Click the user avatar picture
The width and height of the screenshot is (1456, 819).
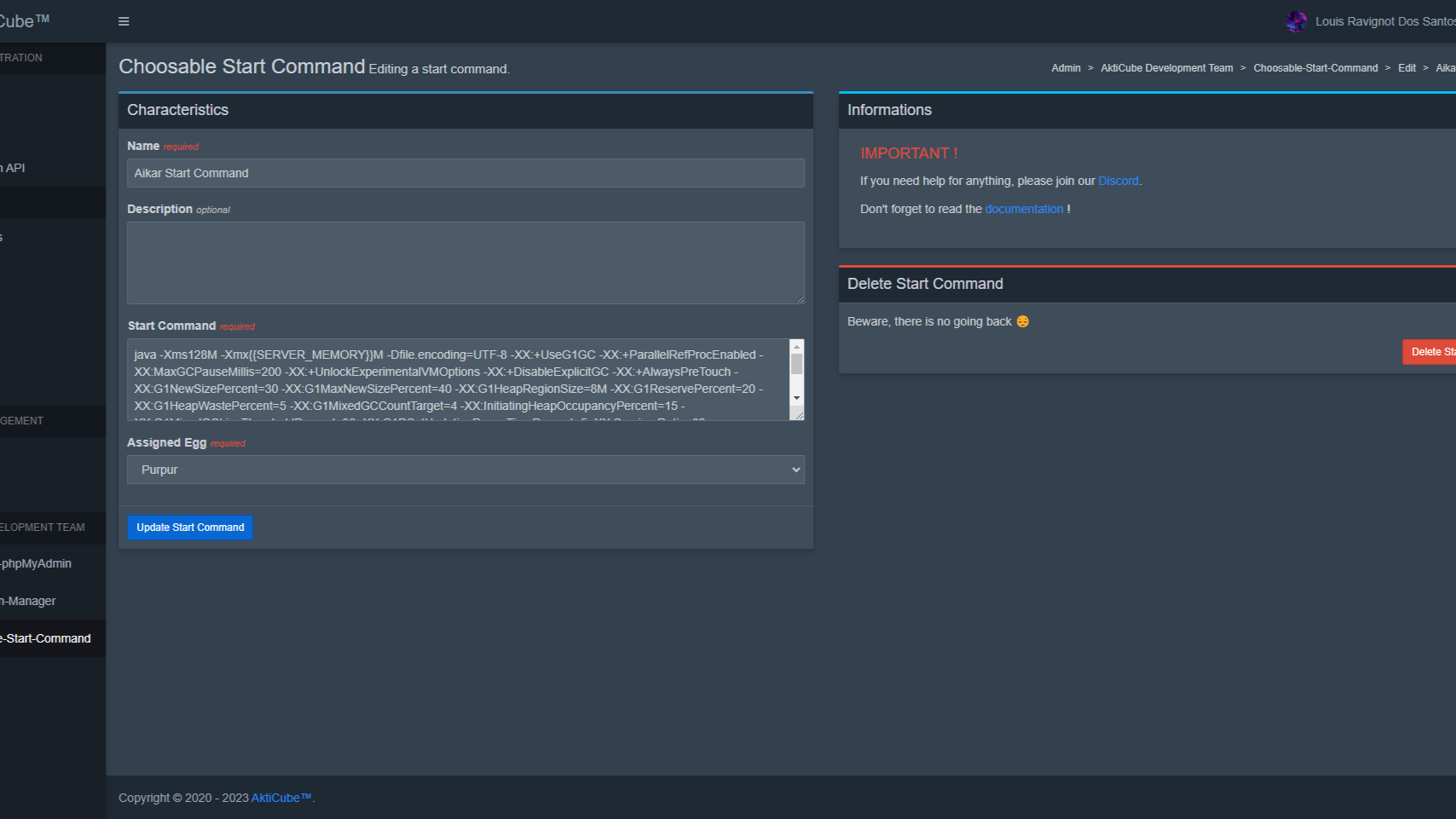1296,21
